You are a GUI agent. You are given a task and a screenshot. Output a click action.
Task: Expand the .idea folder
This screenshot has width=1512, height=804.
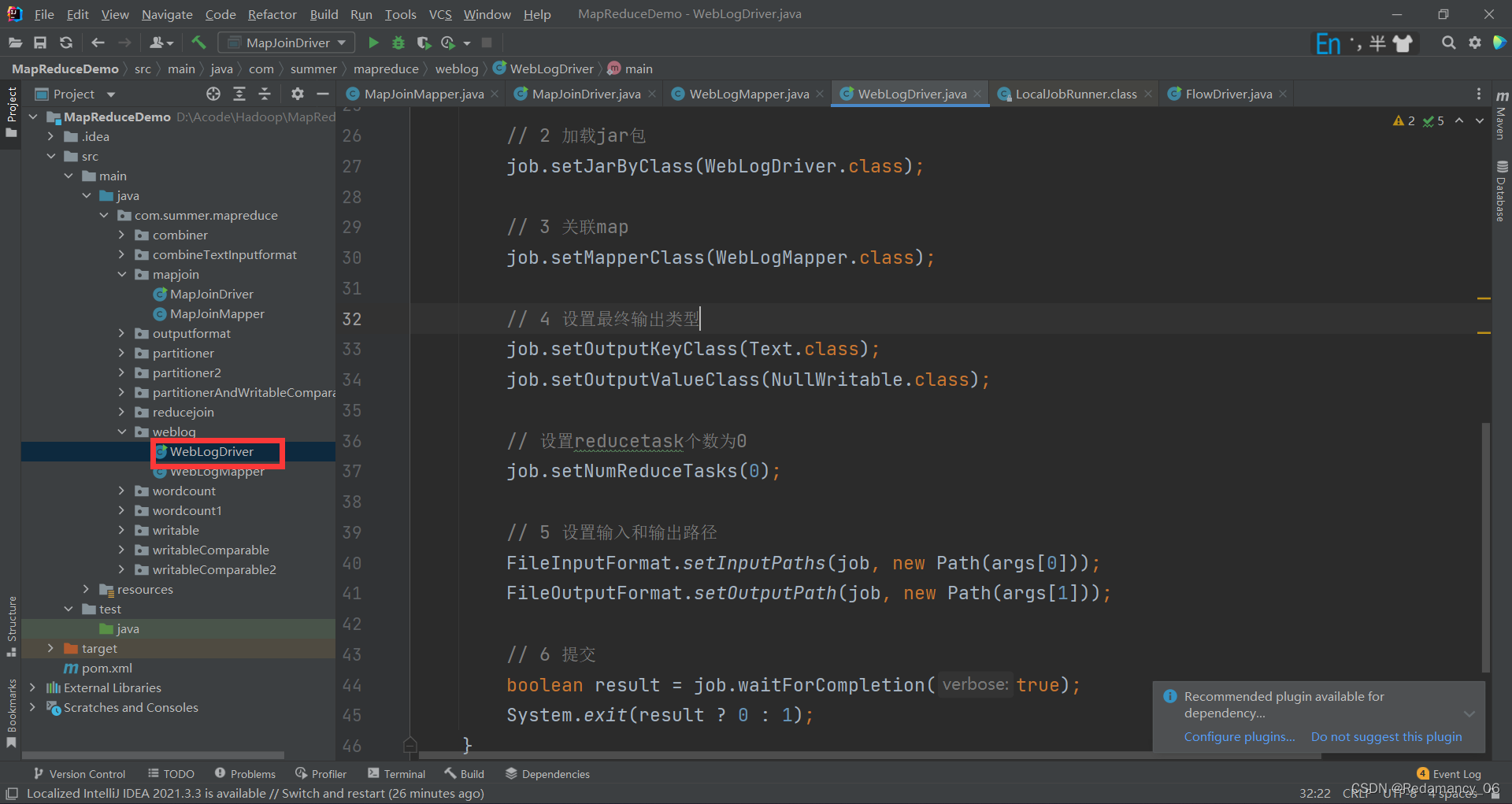(x=50, y=136)
